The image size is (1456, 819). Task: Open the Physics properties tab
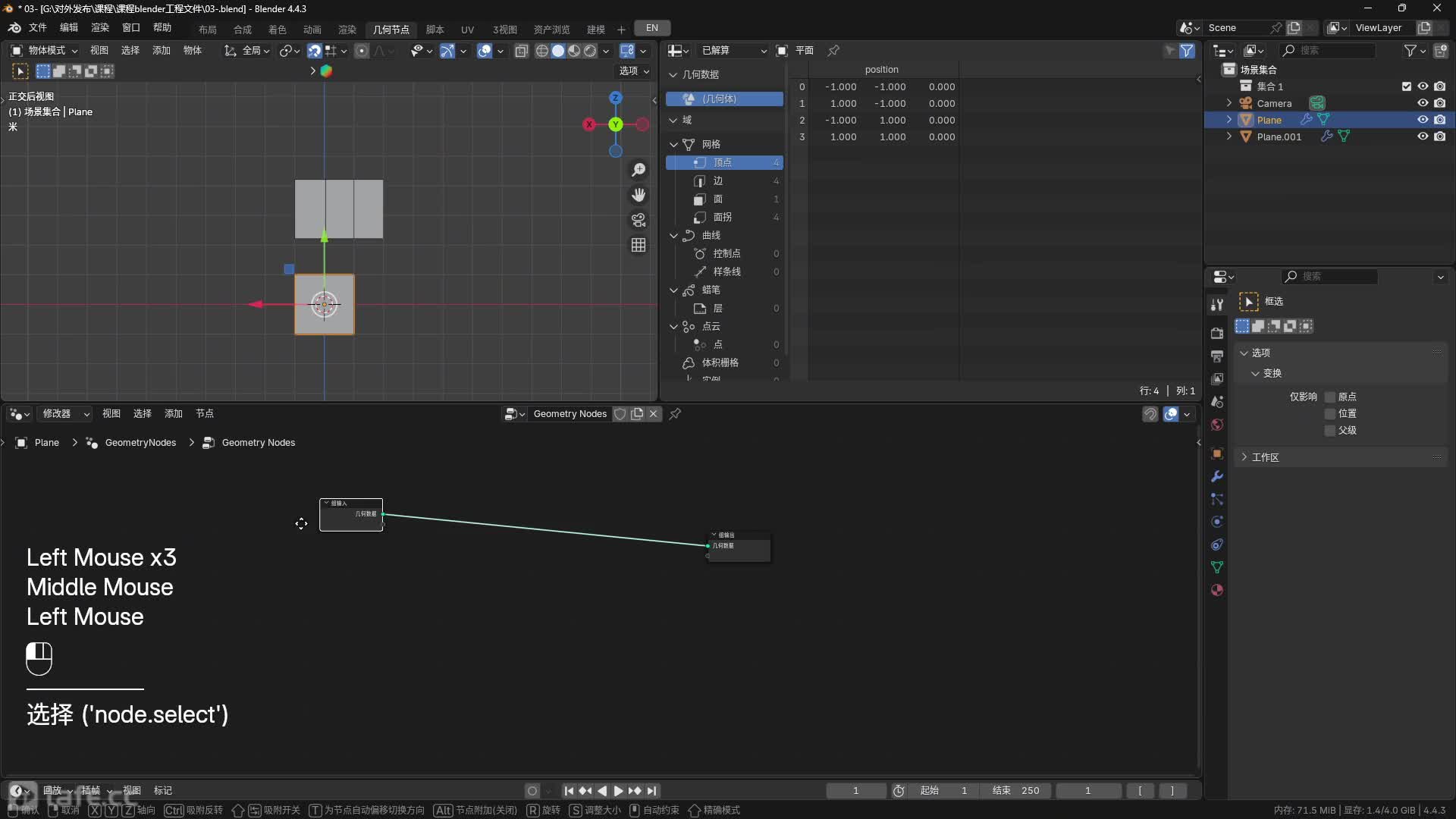coord(1217,522)
